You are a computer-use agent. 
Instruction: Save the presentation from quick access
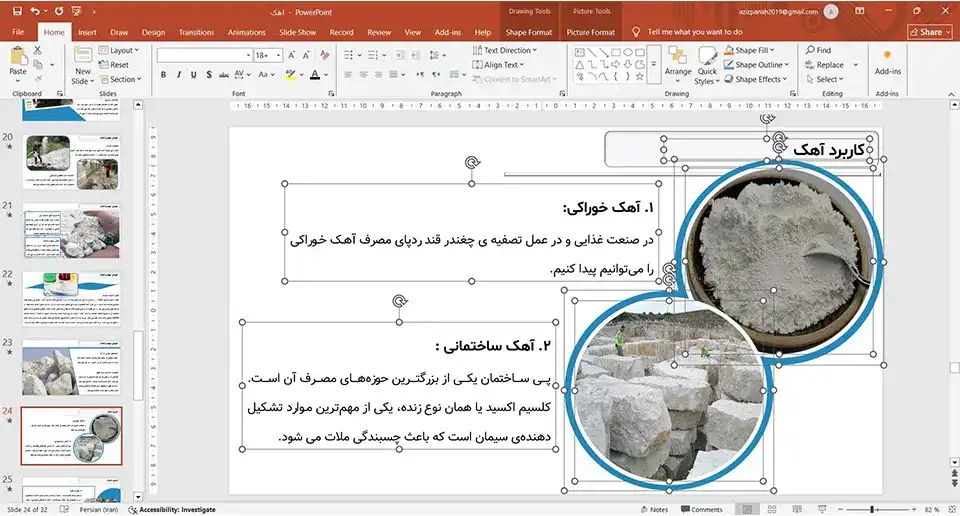(x=17, y=11)
